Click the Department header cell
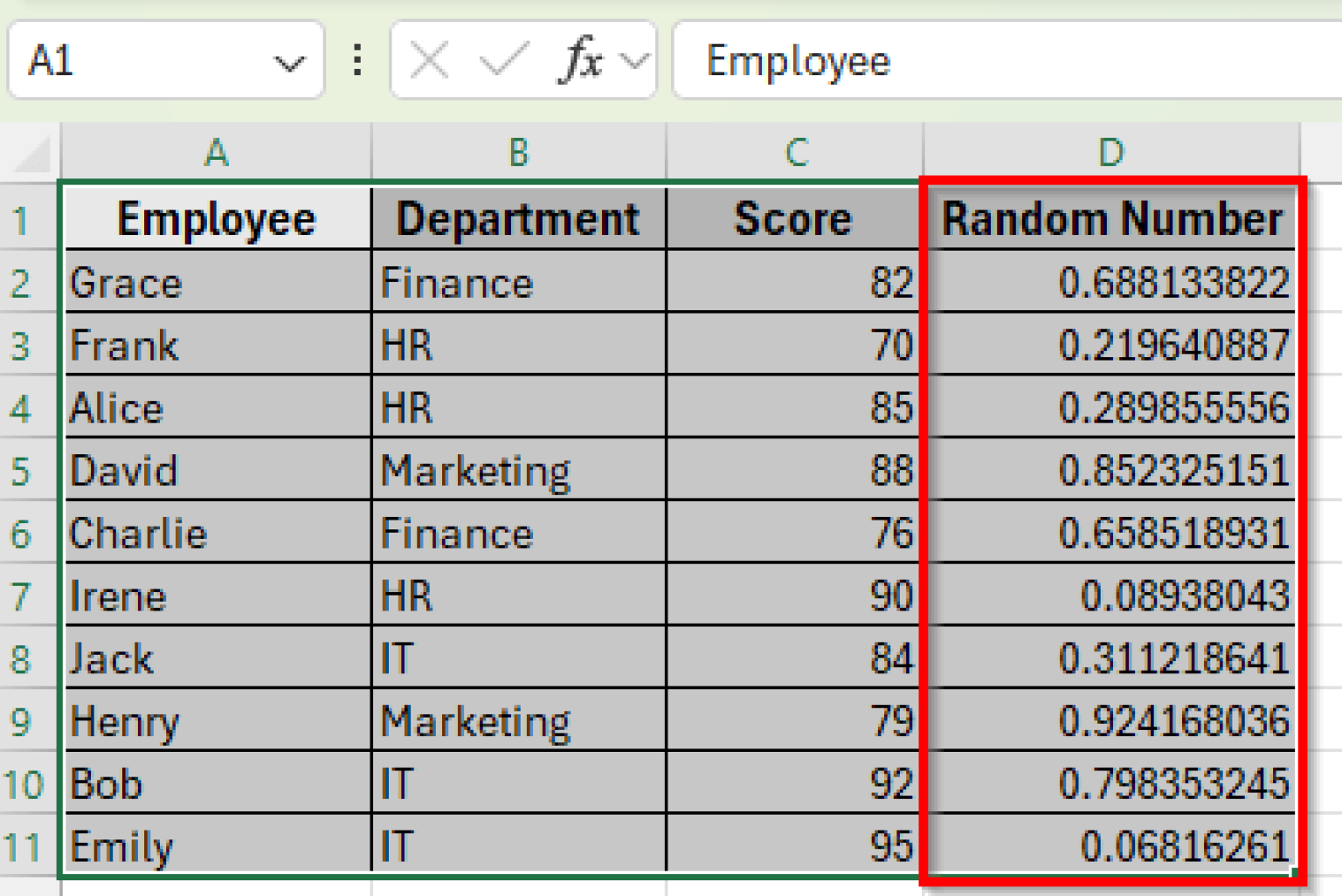This screenshot has width=1342, height=896. tap(518, 219)
